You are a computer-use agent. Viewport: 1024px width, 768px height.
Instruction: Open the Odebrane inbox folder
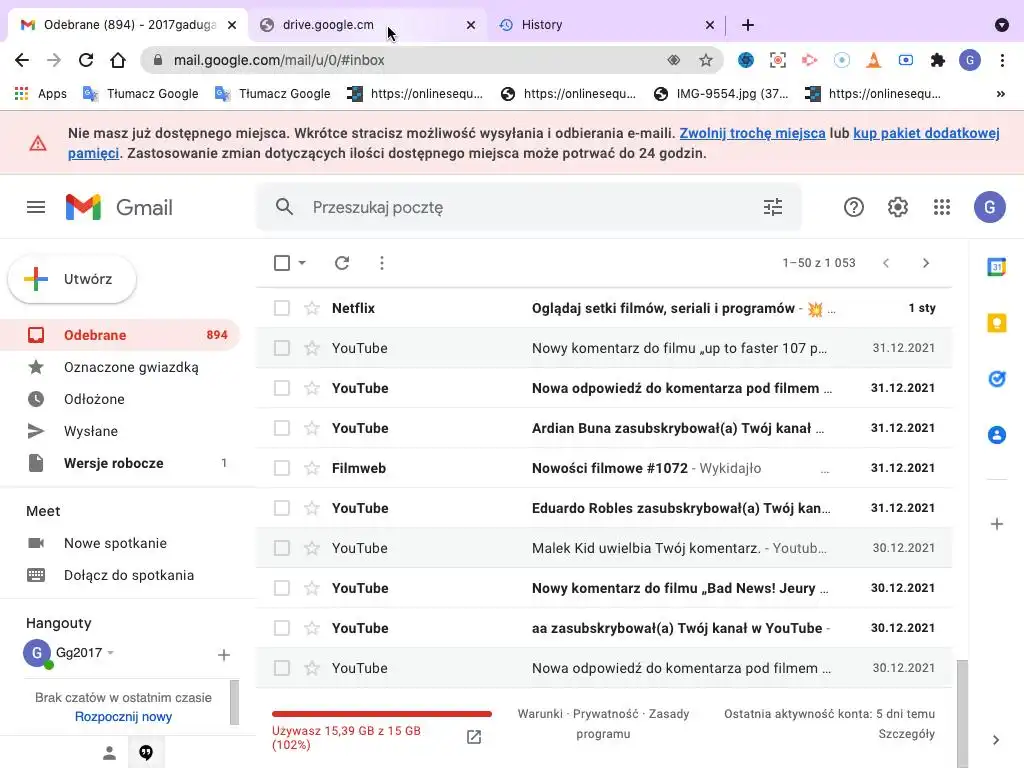pyautogui.click(x=120, y=335)
